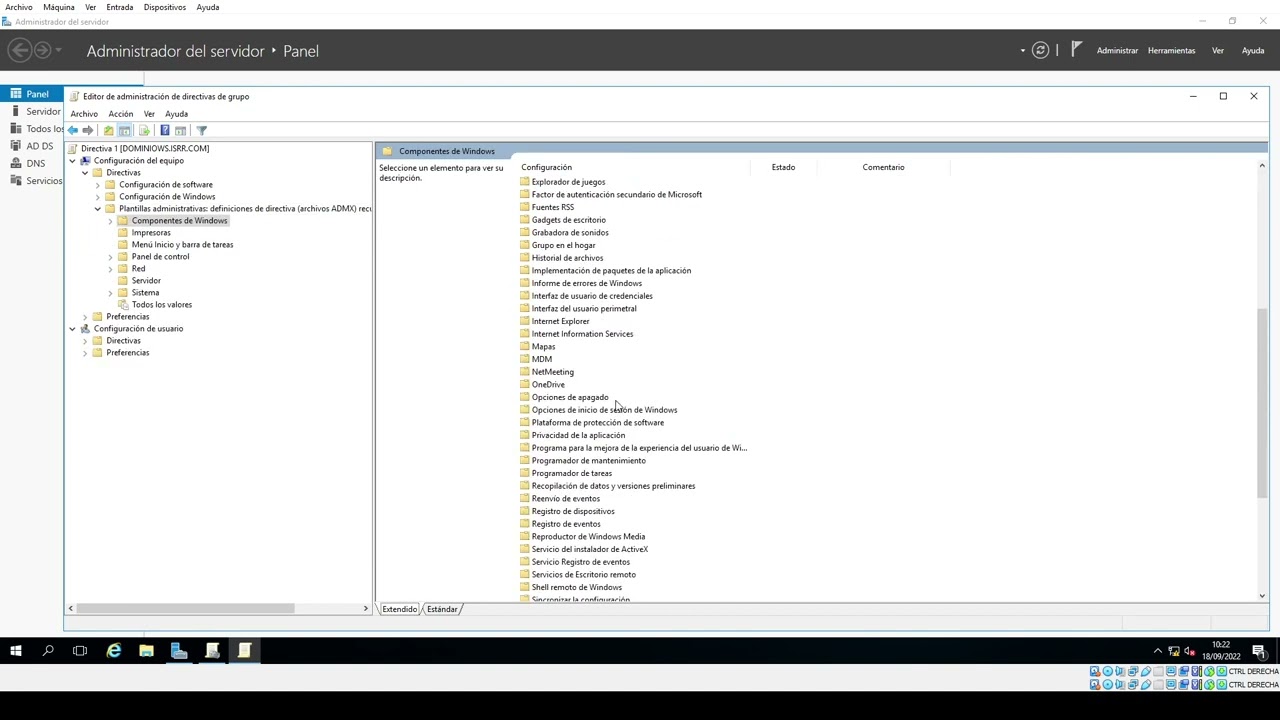This screenshot has width=1280, height=720.
Task: Open the Action Center notification icon
Action: (x=1259, y=651)
